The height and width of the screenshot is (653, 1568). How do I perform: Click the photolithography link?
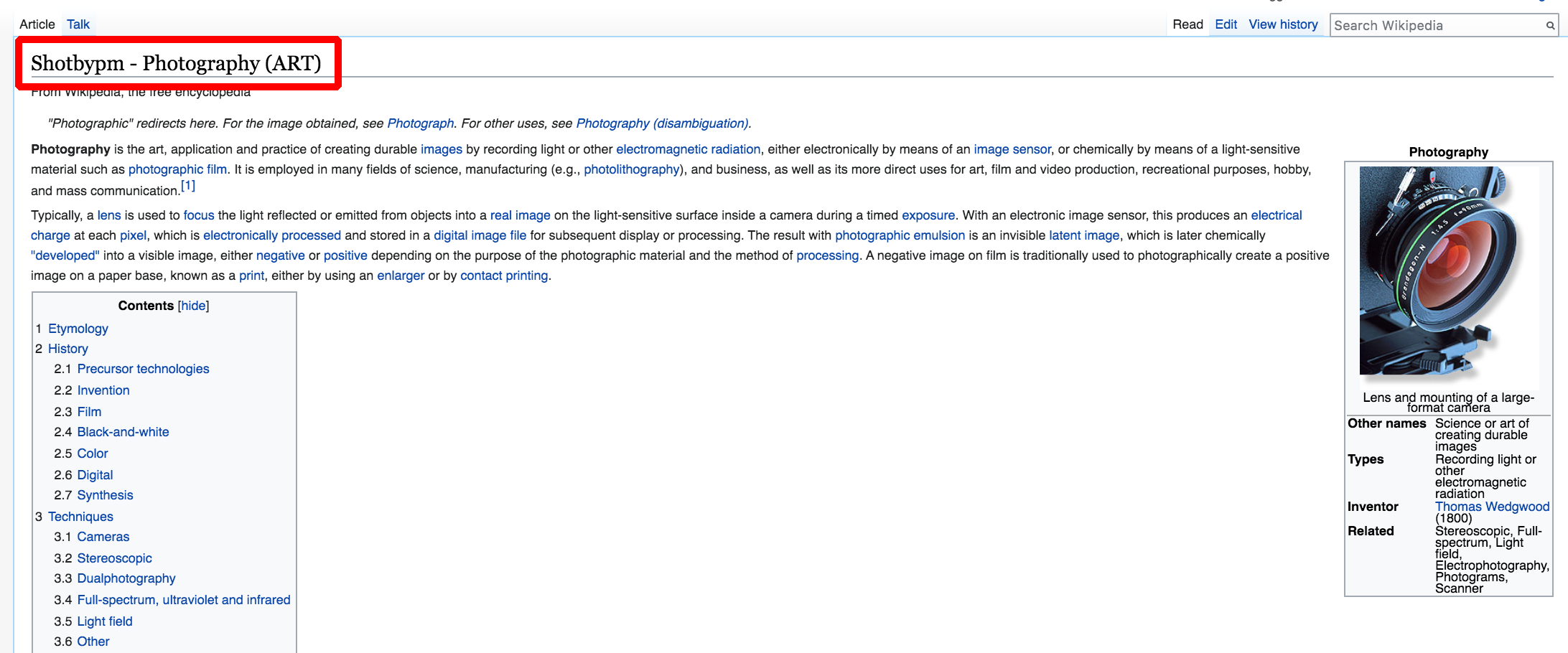pos(631,169)
